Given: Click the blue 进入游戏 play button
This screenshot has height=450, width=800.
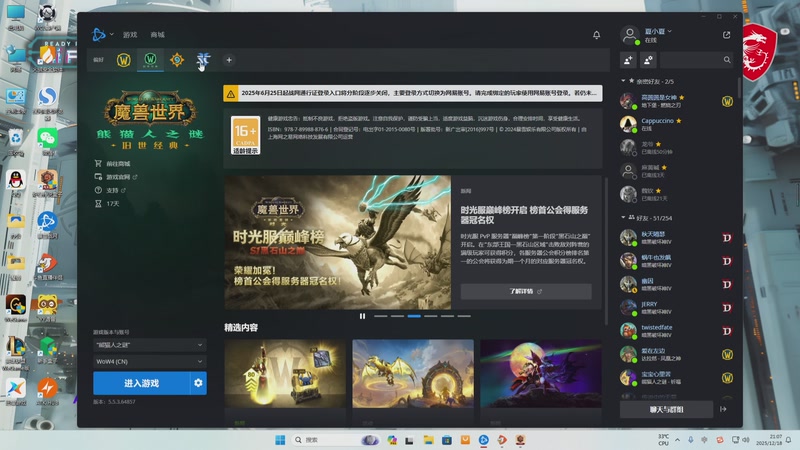Looking at the screenshot, I should (x=141, y=383).
